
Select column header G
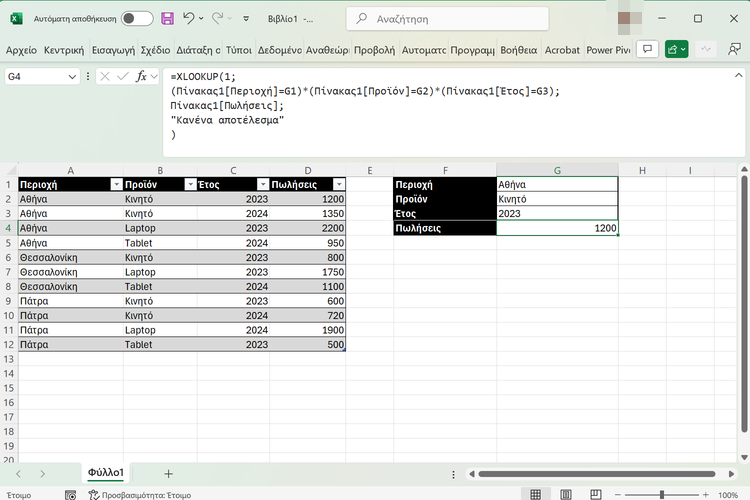coord(557,170)
